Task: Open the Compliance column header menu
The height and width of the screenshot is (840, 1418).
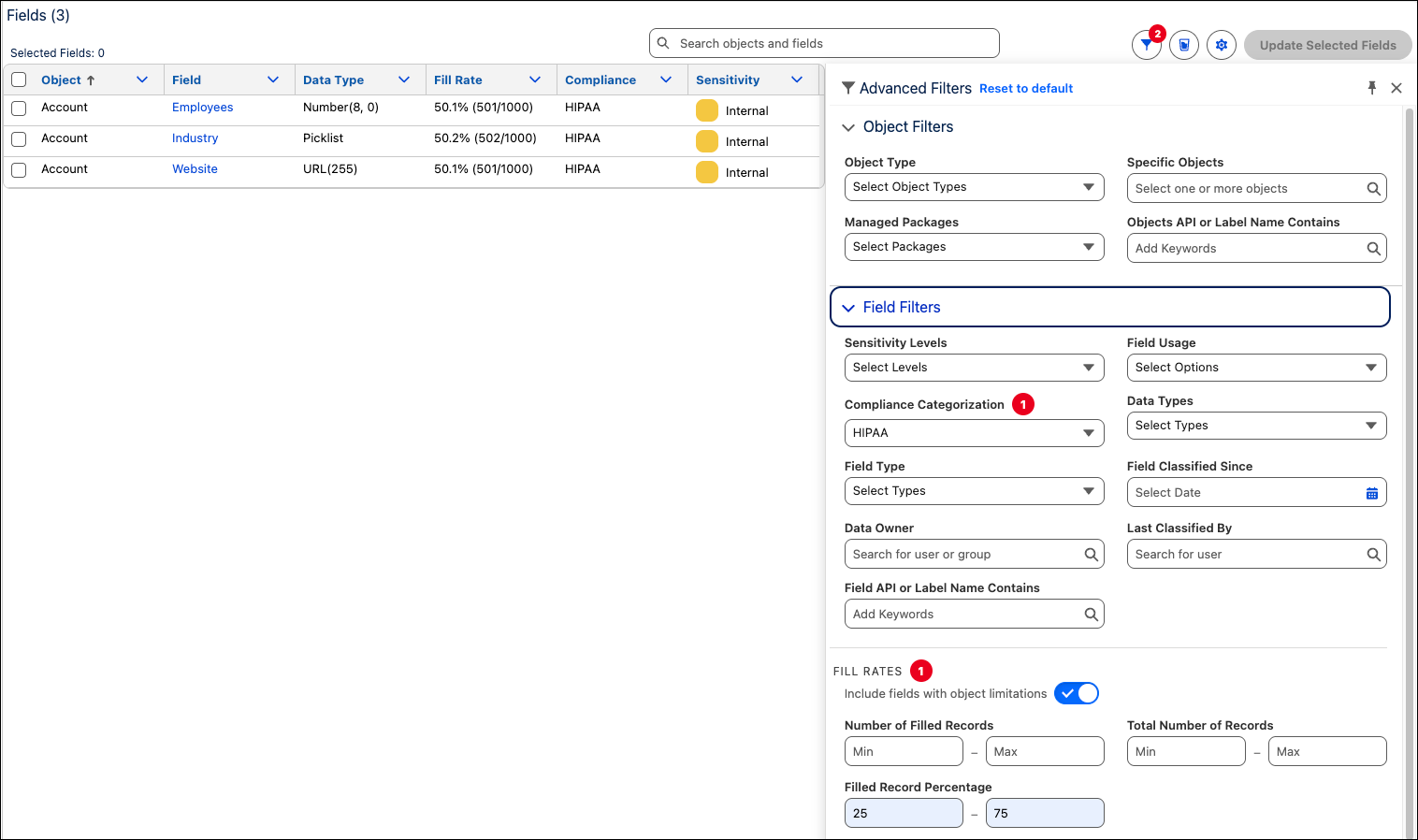Action: [x=666, y=80]
